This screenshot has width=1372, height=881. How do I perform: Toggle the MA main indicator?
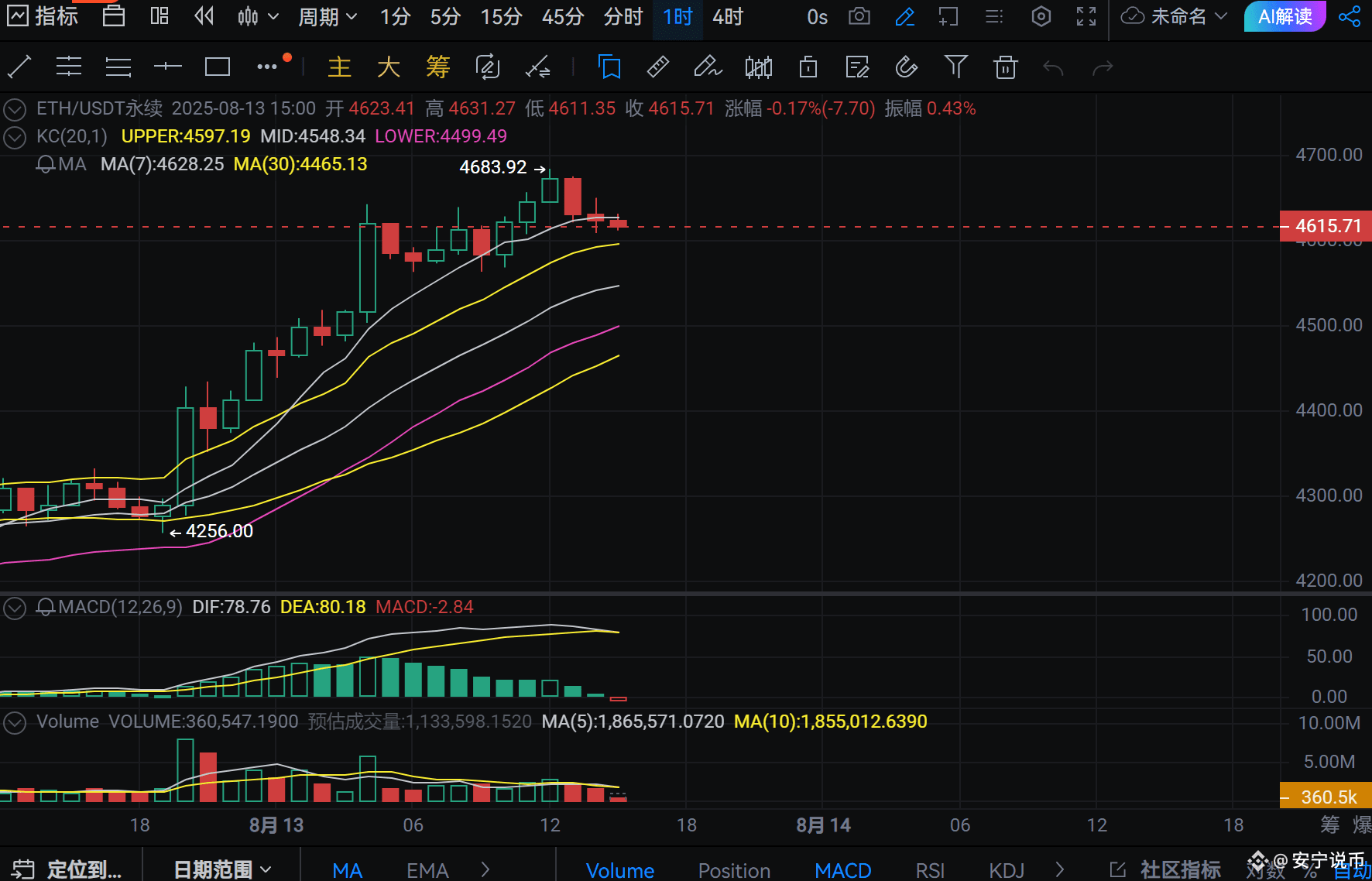348,870
